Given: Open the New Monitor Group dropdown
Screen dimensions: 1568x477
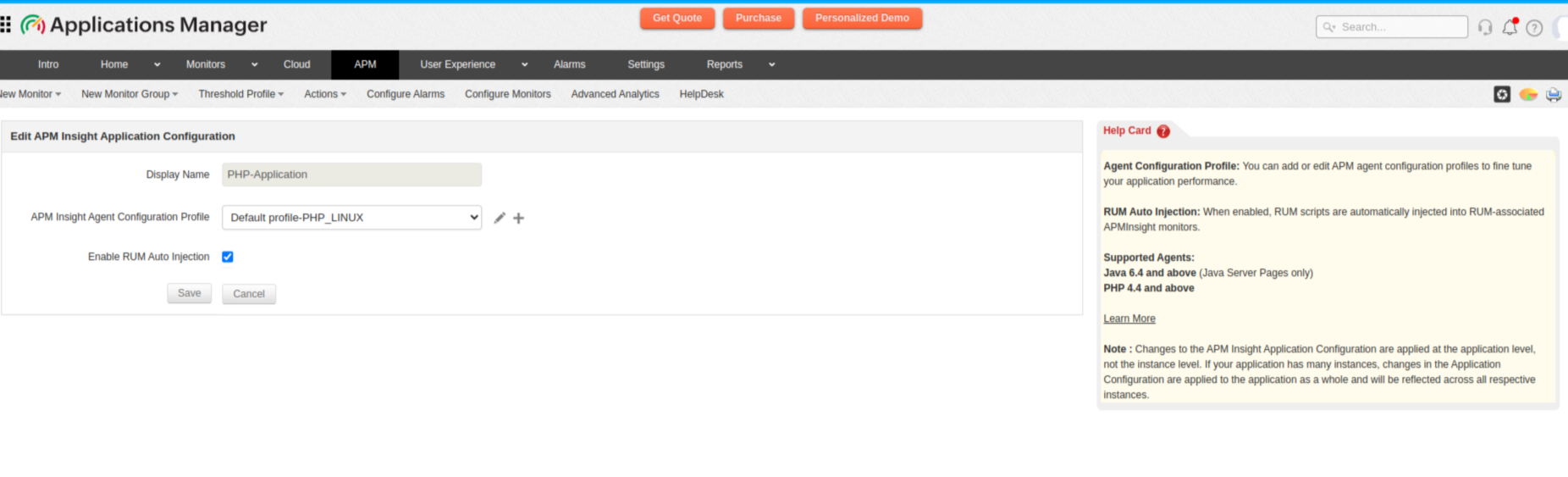Looking at the screenshot, I should pos(130,94).
